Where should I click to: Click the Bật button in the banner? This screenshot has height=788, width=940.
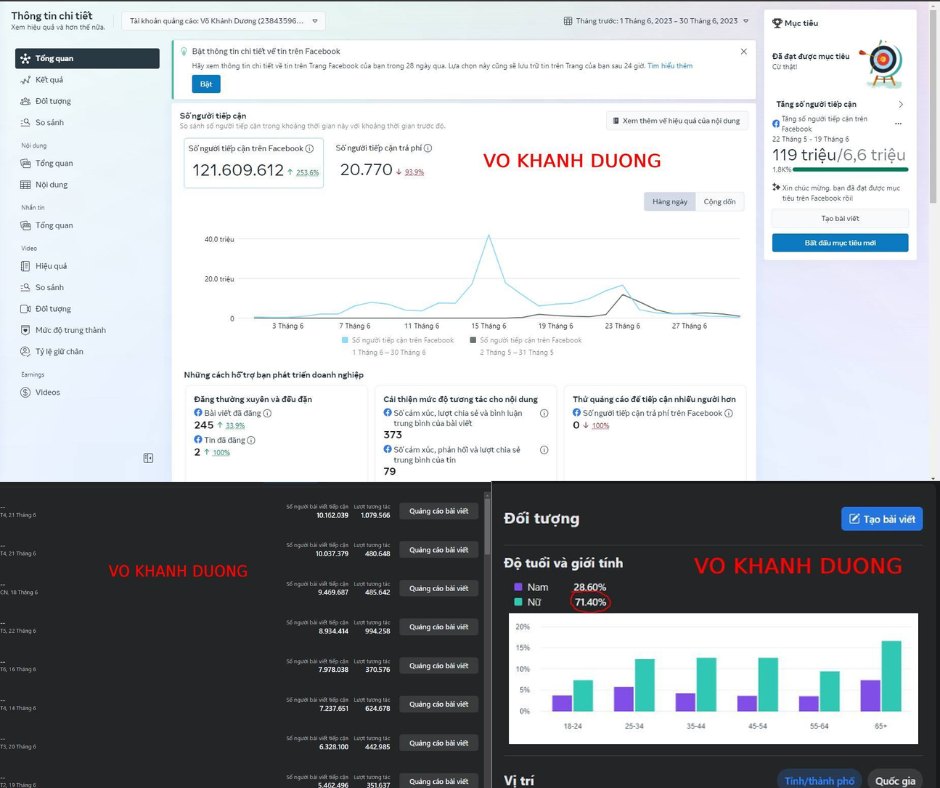pyautogui.click(x=206, y=84)
